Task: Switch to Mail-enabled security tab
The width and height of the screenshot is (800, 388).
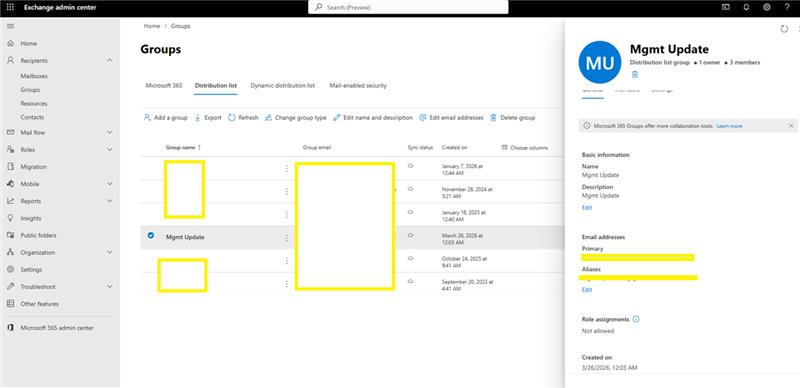Action: point(358,86)
